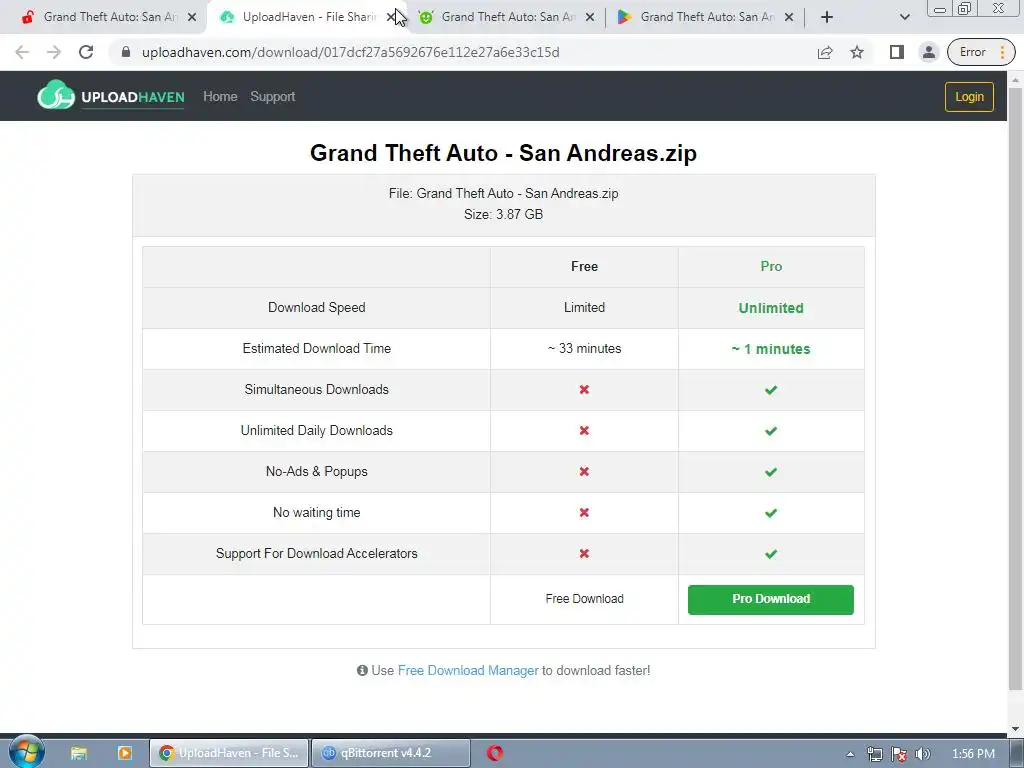The image size is (1024, 768).
Task: Click the yellow Login button
Action: (x=969, y=97)
